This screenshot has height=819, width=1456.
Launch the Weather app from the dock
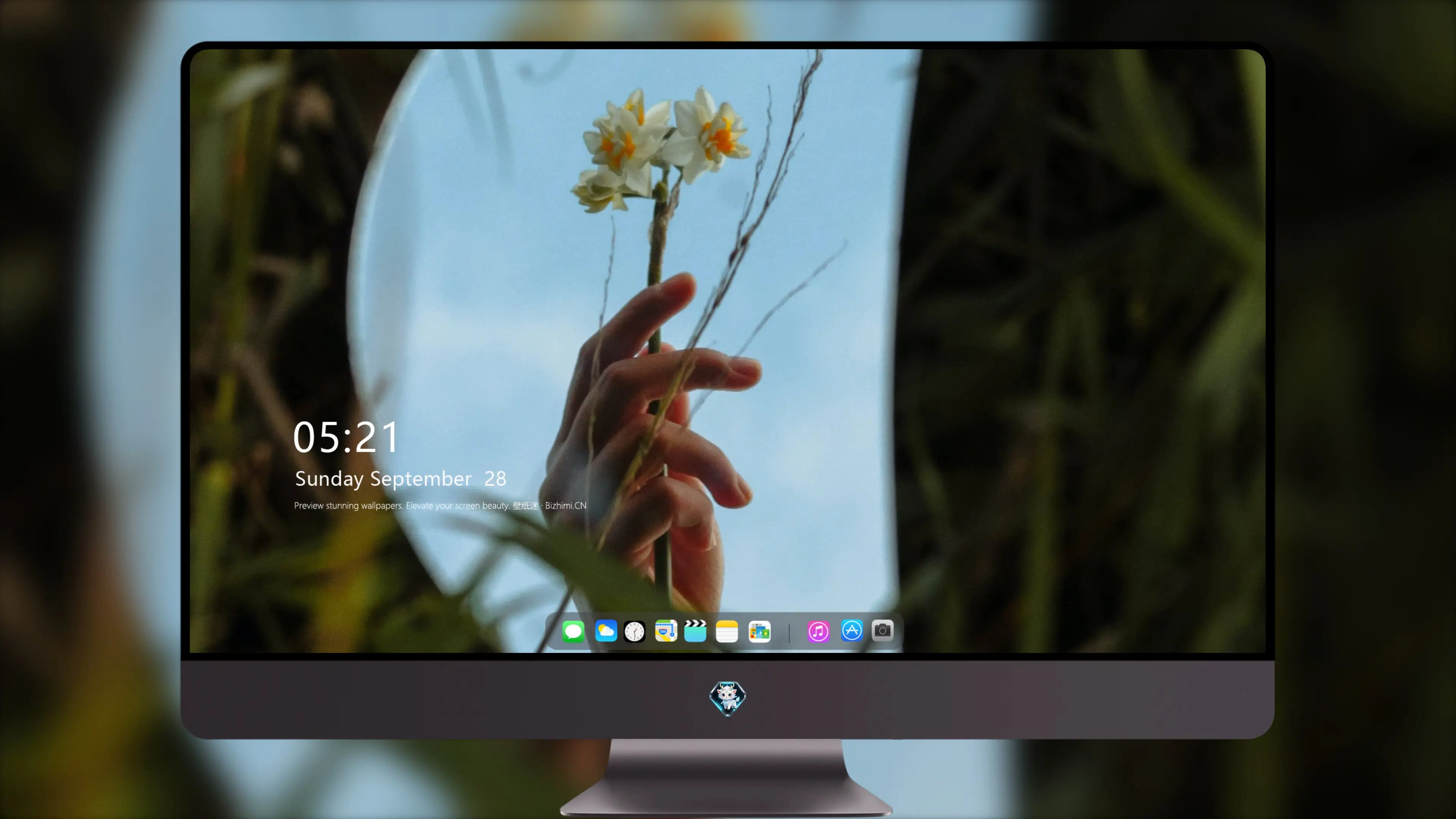click(x=606, y=631)
